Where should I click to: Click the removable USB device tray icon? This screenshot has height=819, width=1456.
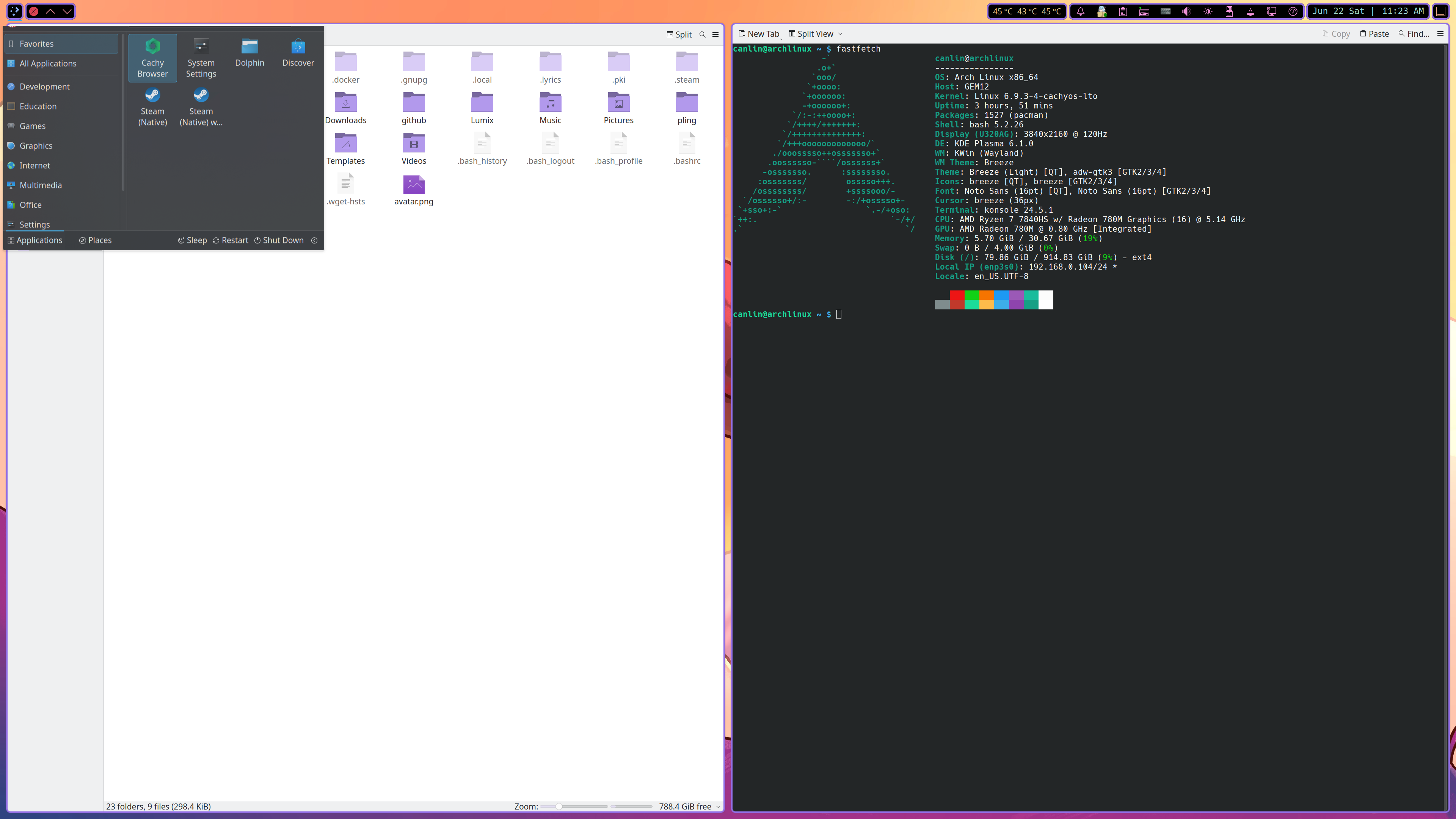tap(1229, 11)
